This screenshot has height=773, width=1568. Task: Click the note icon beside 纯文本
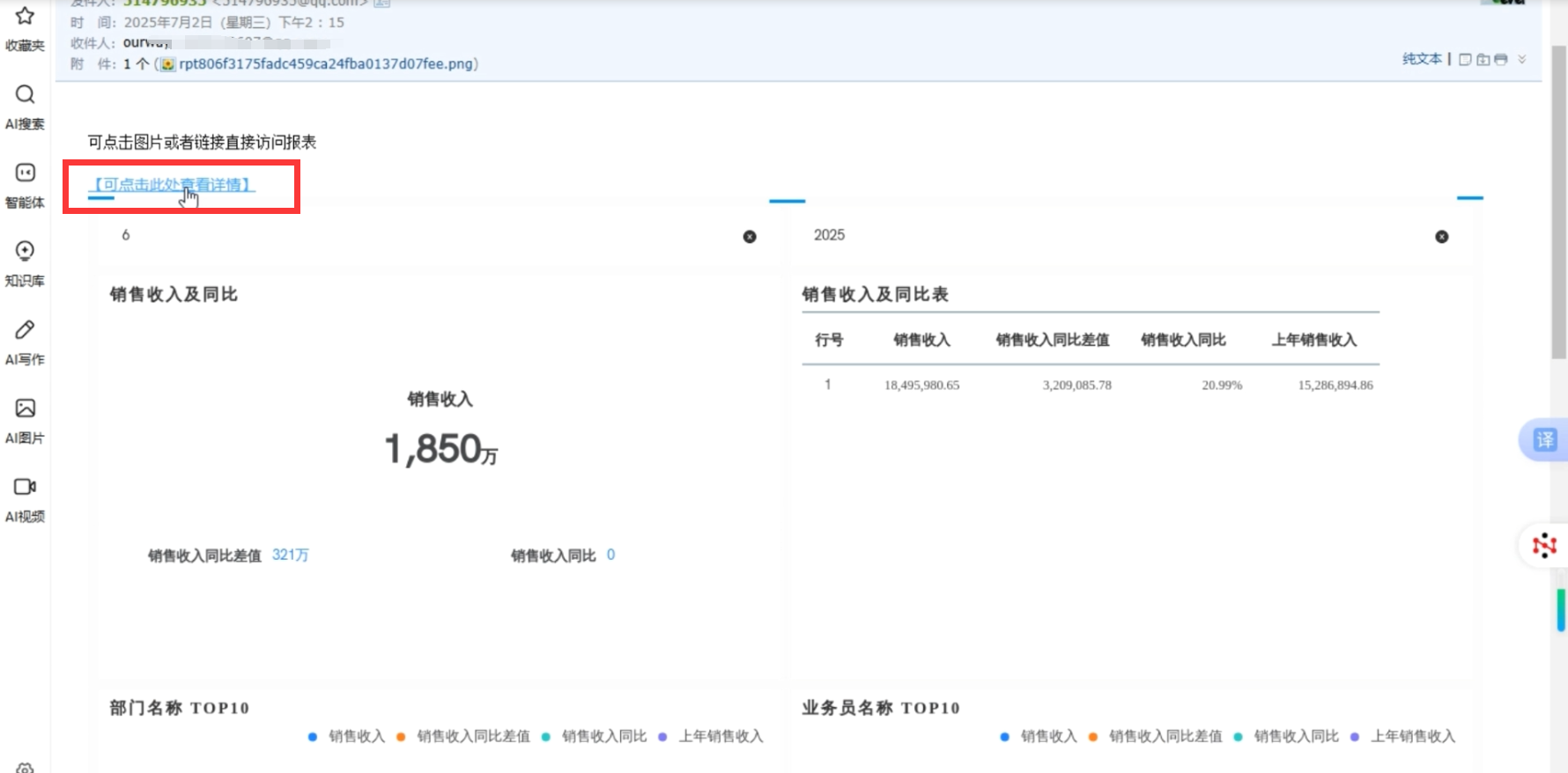1465,60
